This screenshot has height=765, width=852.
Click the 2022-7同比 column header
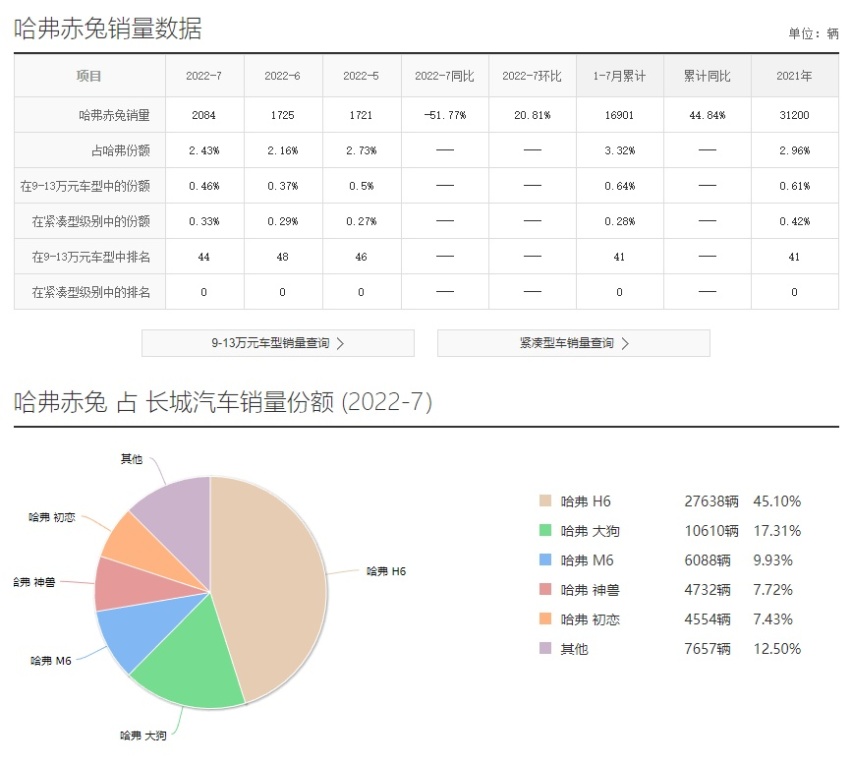(445, 76)
